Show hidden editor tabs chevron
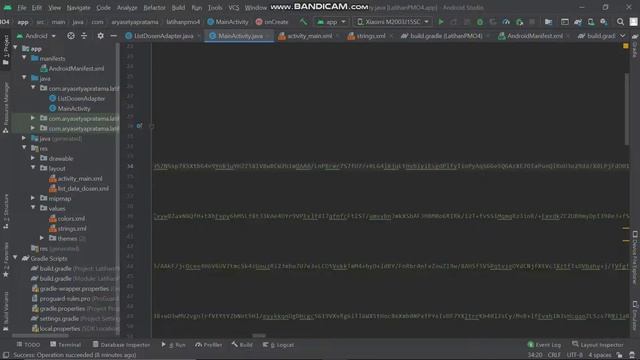This screenshot has height=360, width=640. click(x=622, y=36)
